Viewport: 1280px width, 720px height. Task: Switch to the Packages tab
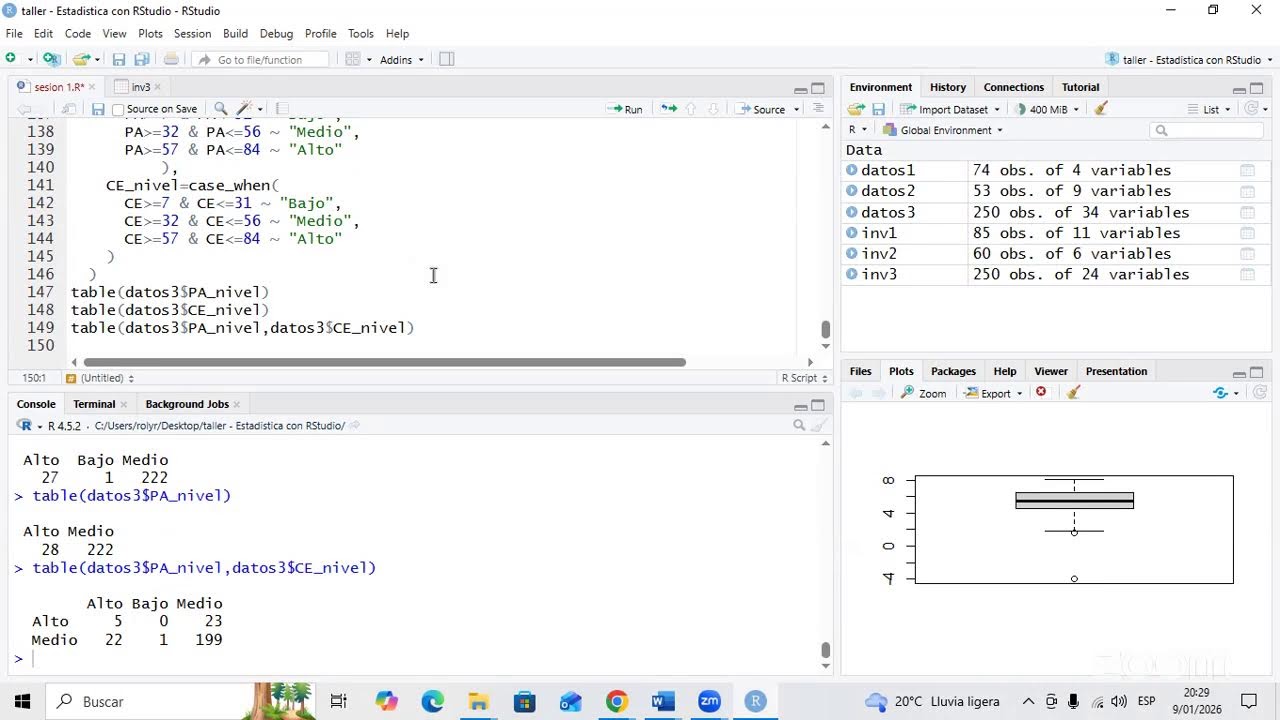[x=953, y=371]
